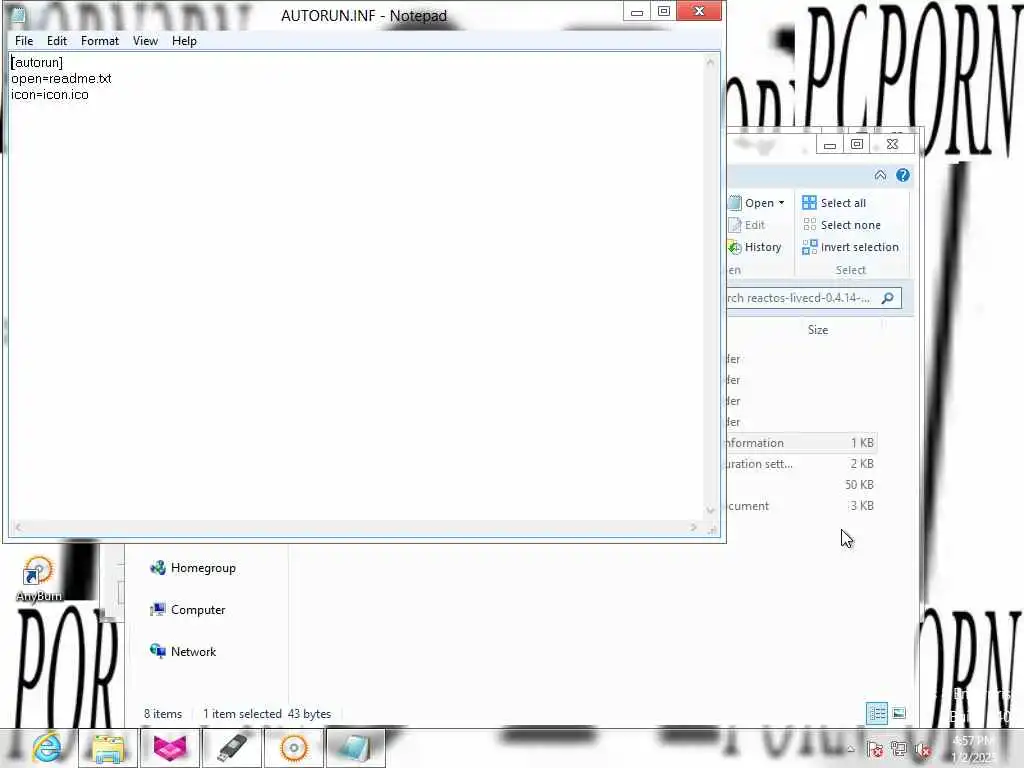Click the Notepad title bar icon
This screenshot has width=1024, height=768.
(18, 14)
